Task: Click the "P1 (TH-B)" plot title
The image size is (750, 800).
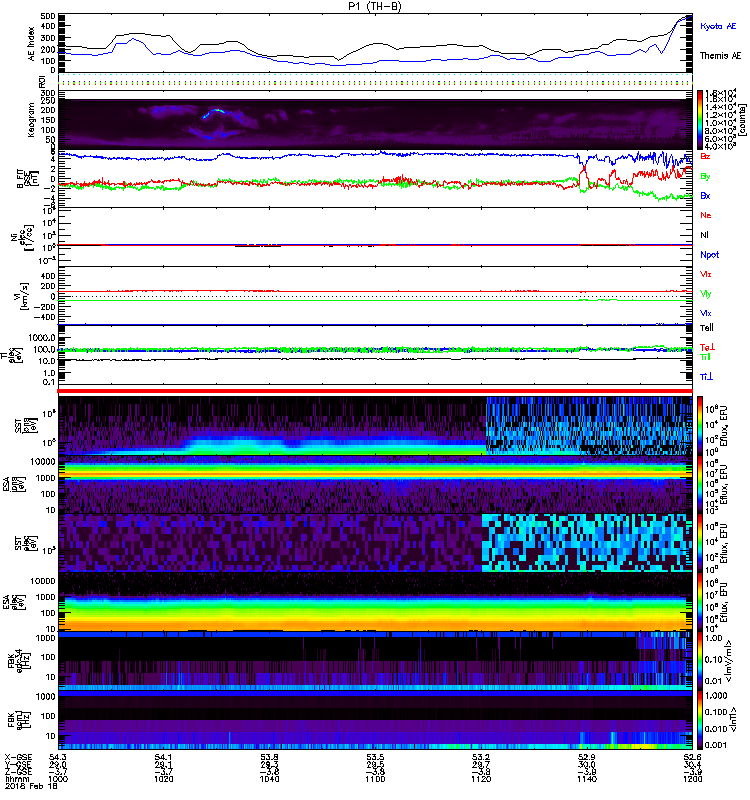Action: (x=375, y=7)
